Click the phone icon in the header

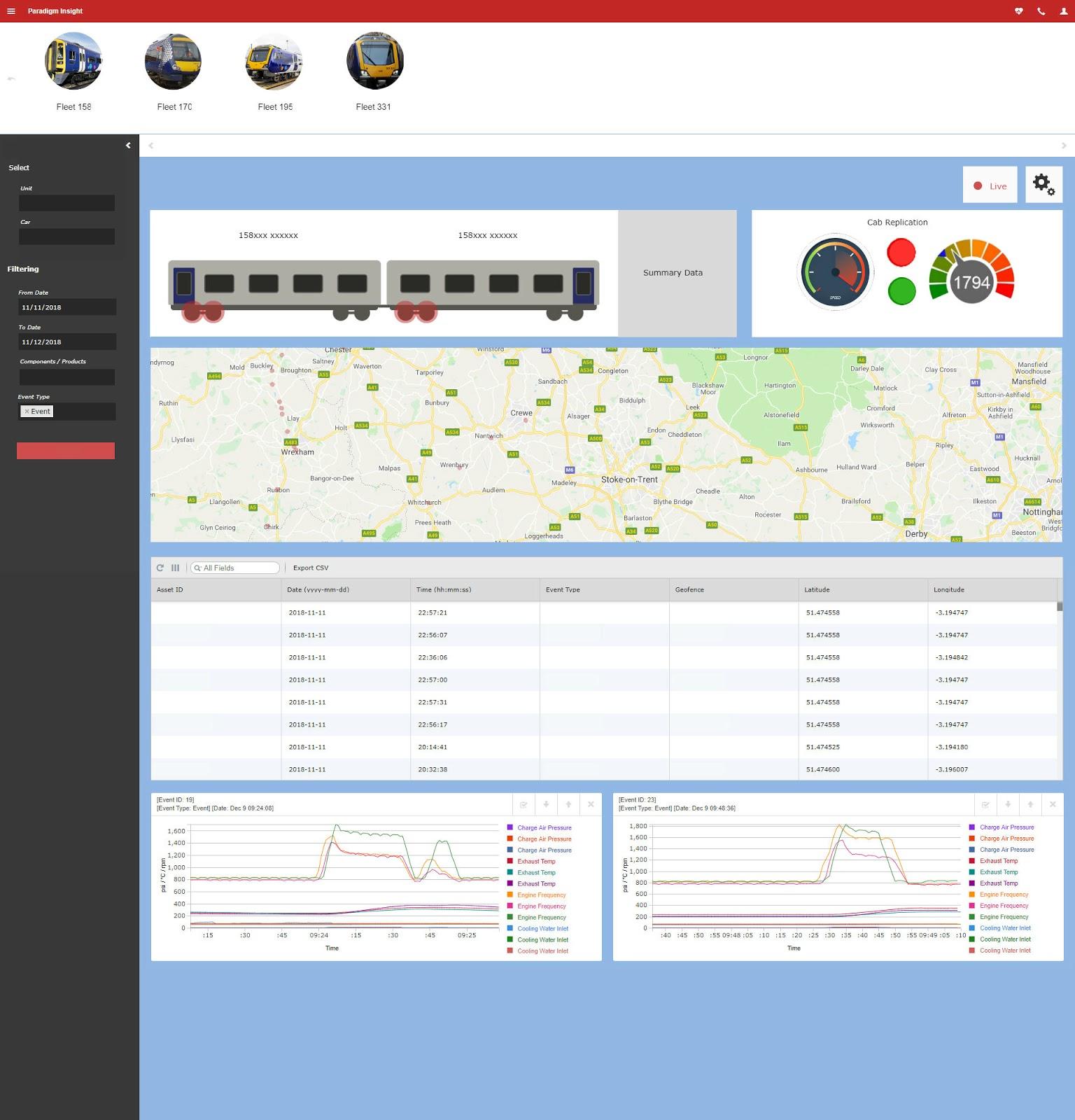[x=1041, y=11]
